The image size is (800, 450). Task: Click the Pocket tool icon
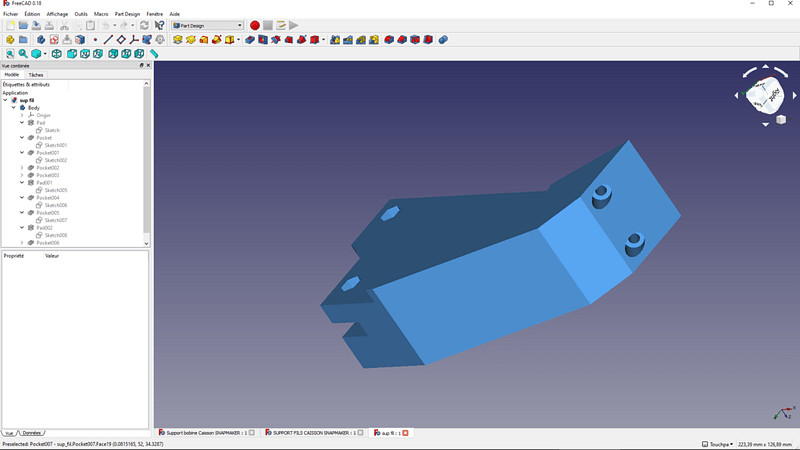(x=250, y=40)
